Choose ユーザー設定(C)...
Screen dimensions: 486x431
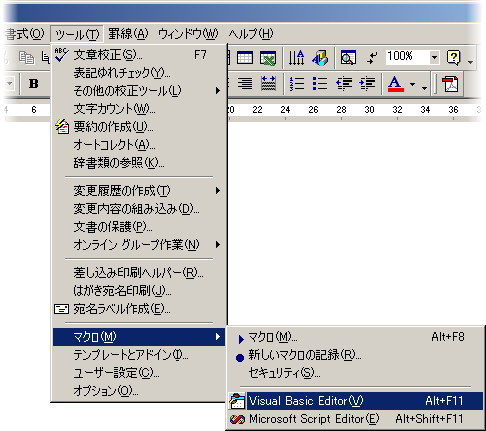point(139,373)
